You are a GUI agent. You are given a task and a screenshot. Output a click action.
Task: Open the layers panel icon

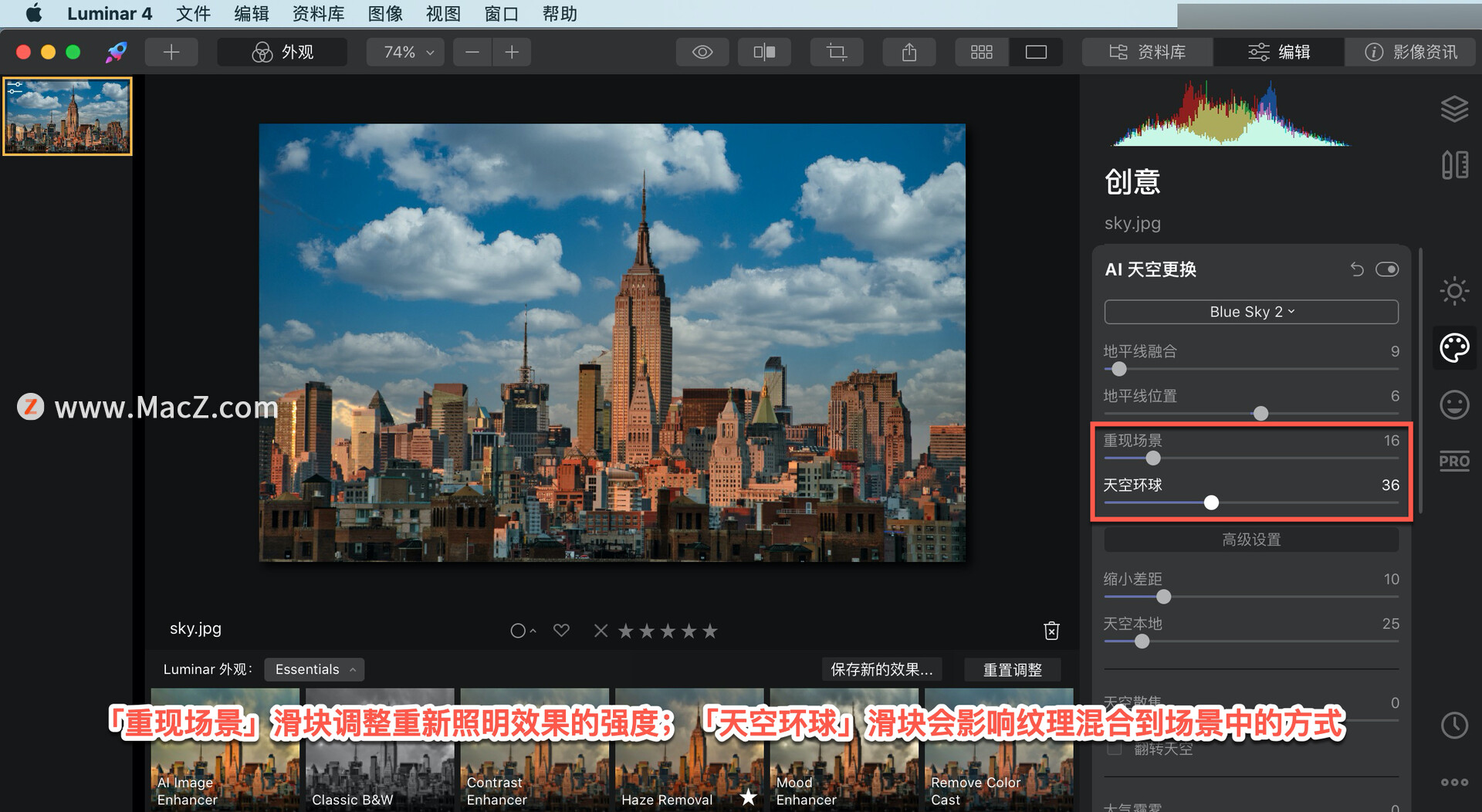pyautogui.click(x=1454, y=109)
